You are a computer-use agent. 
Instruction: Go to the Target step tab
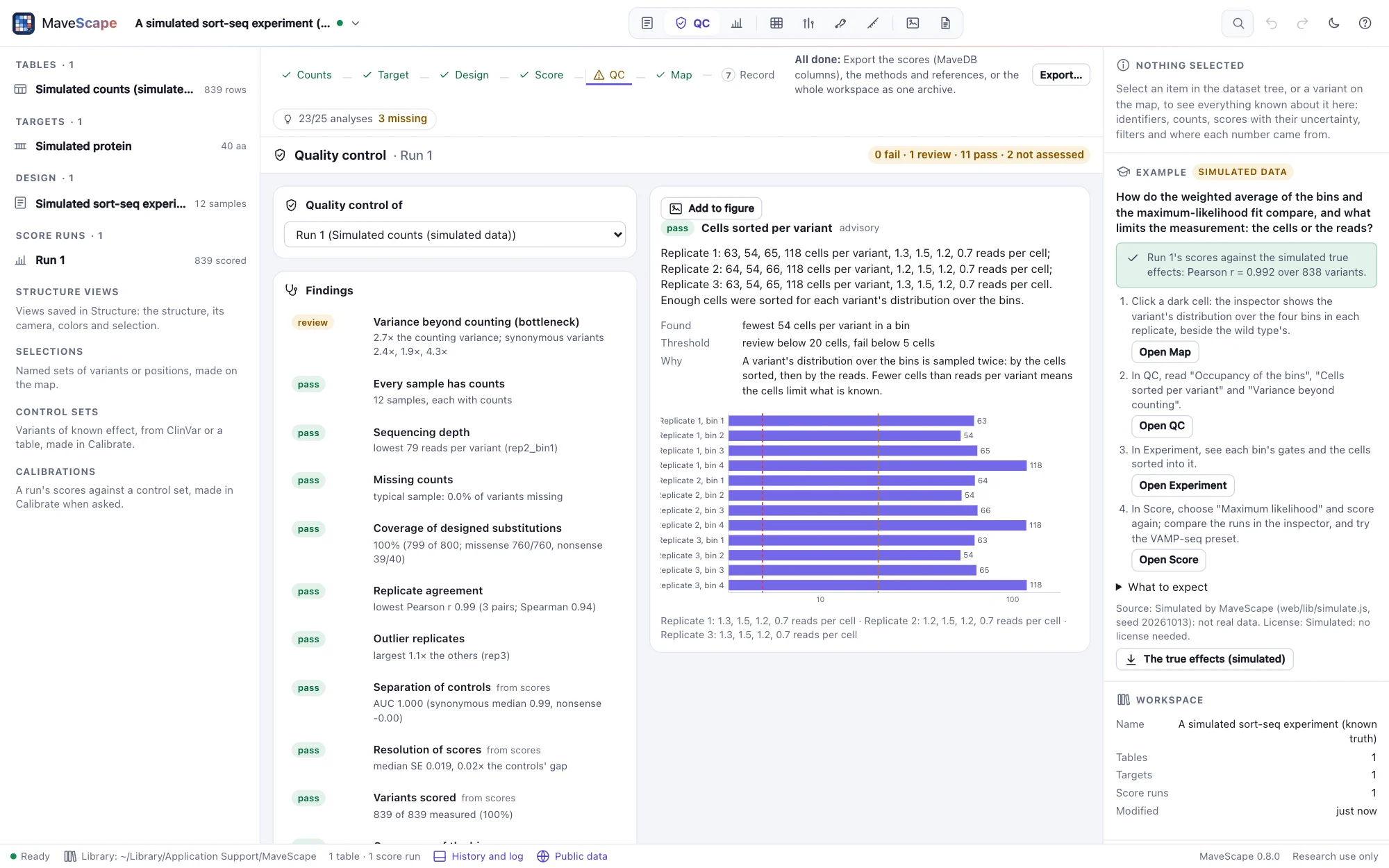point(385,75)
